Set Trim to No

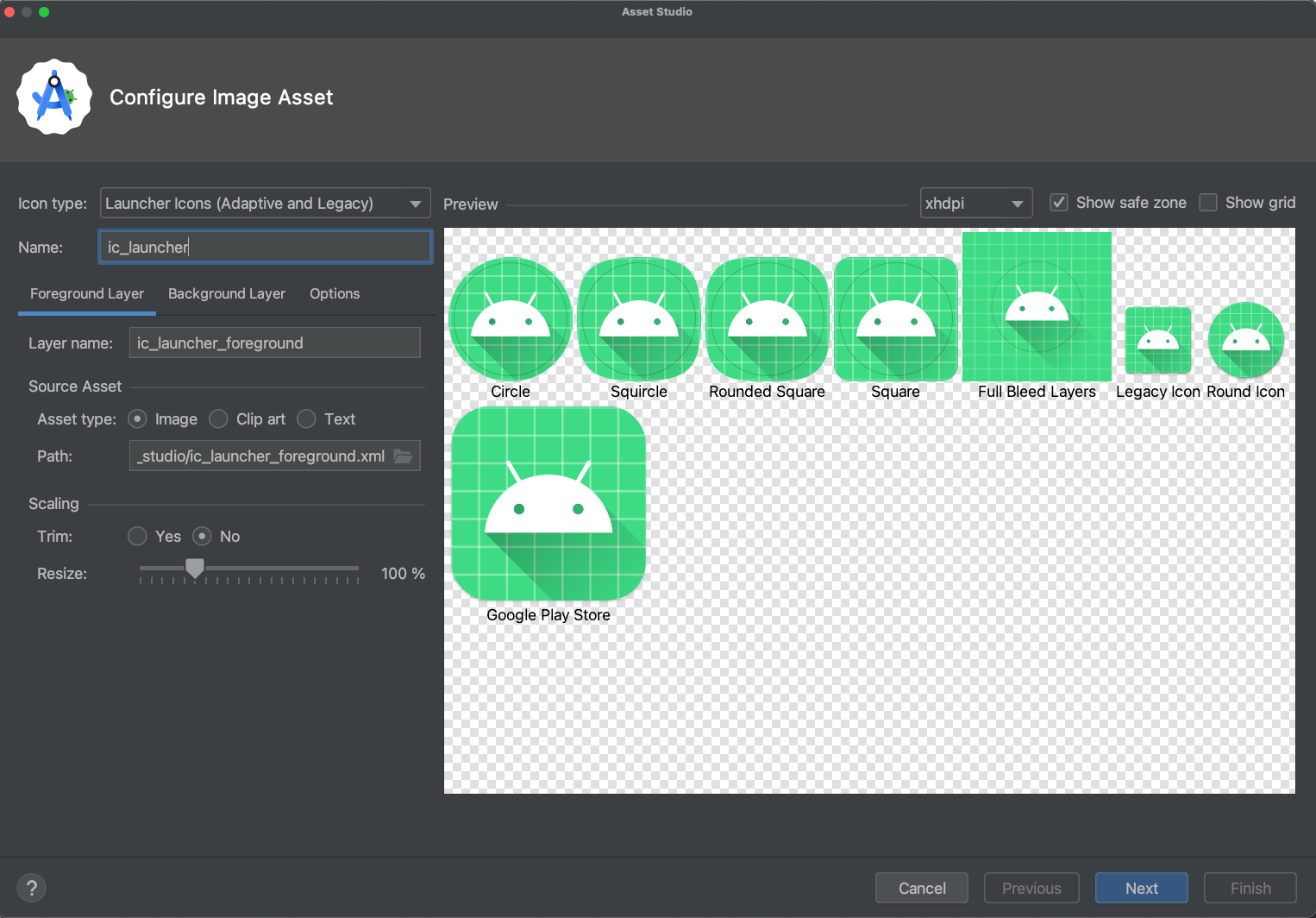click(x=202, y=537)
